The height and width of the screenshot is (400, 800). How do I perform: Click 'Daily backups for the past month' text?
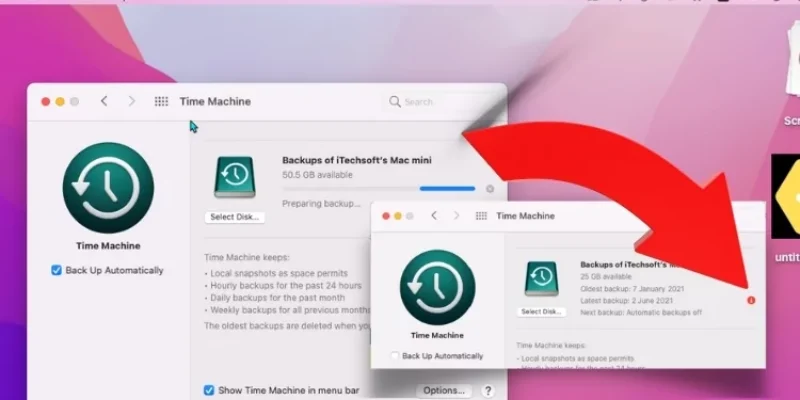click(278, 297)
